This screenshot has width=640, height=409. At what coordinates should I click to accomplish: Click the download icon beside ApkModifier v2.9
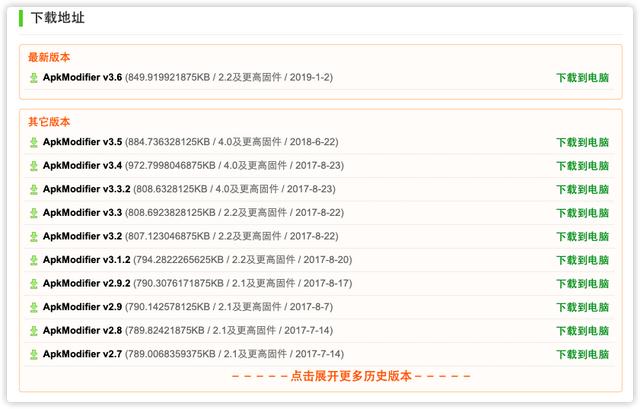(x=34, y=307)
